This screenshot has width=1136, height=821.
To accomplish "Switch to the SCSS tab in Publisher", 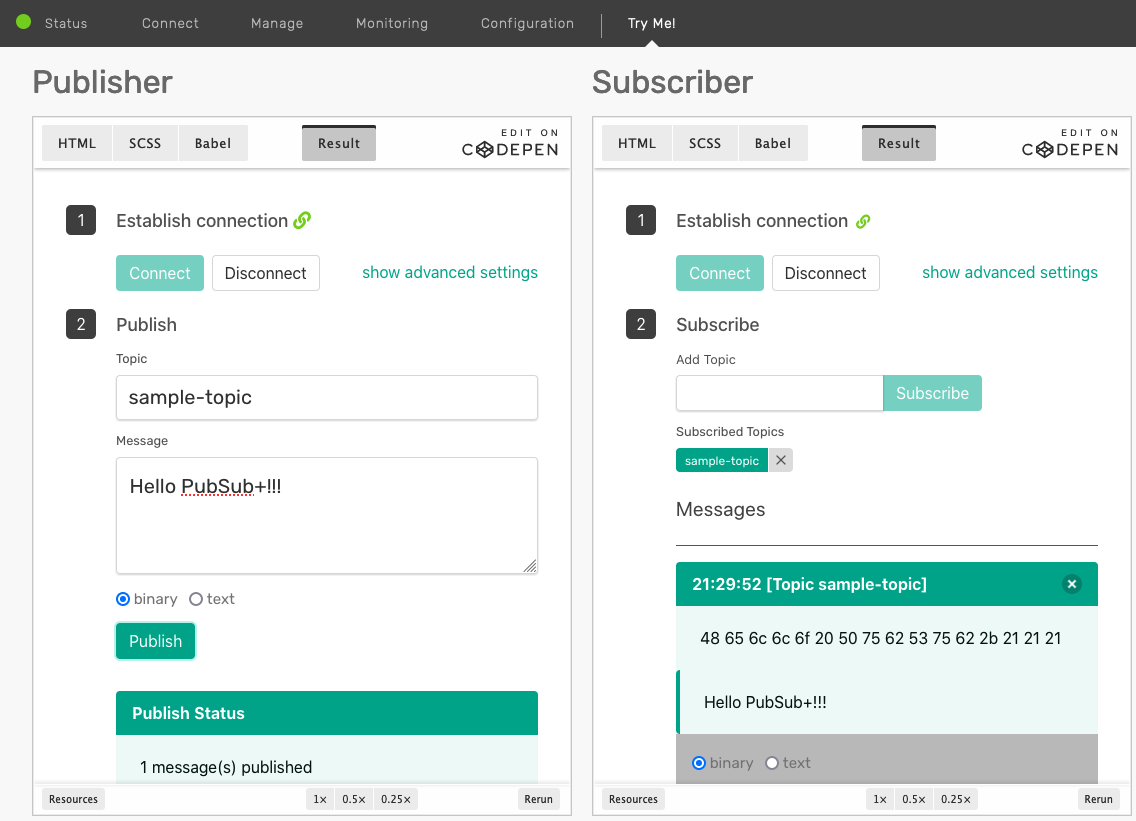I will click(x=144, y=143).
